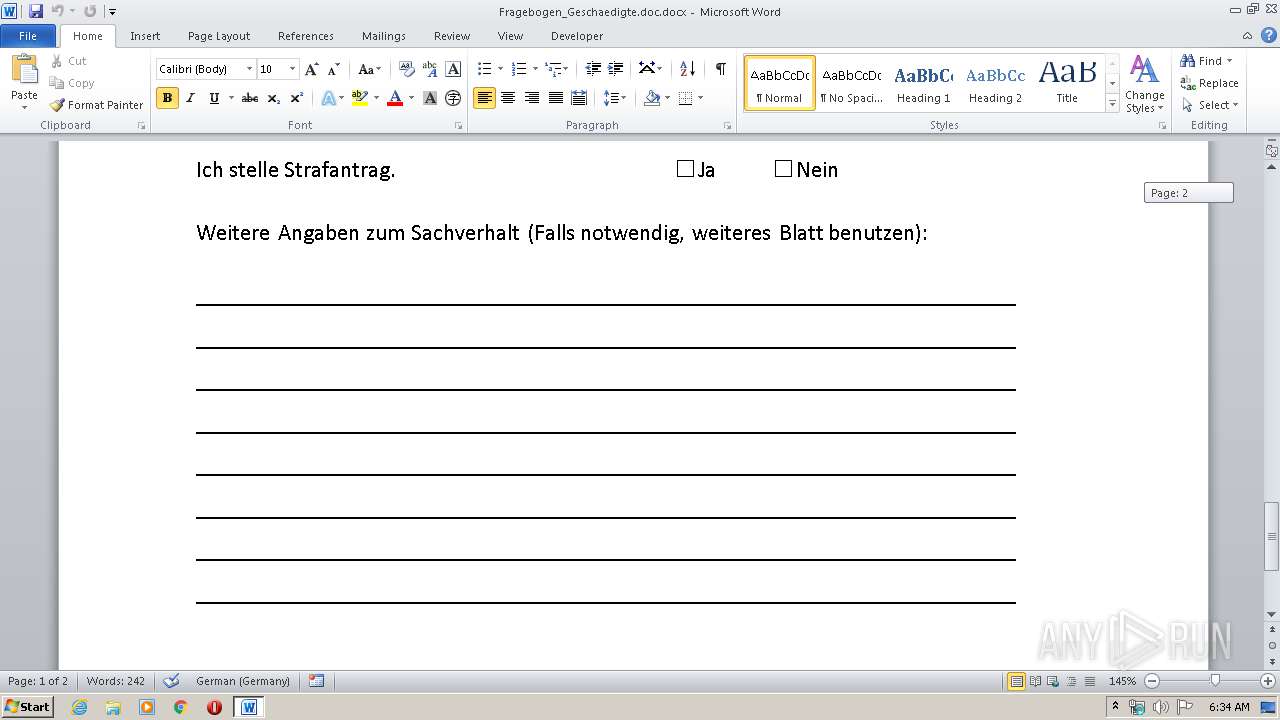This screenshot has height=720, width=1280.
Task: Open Change Case dropdown
Action: (x=369, y=69)
